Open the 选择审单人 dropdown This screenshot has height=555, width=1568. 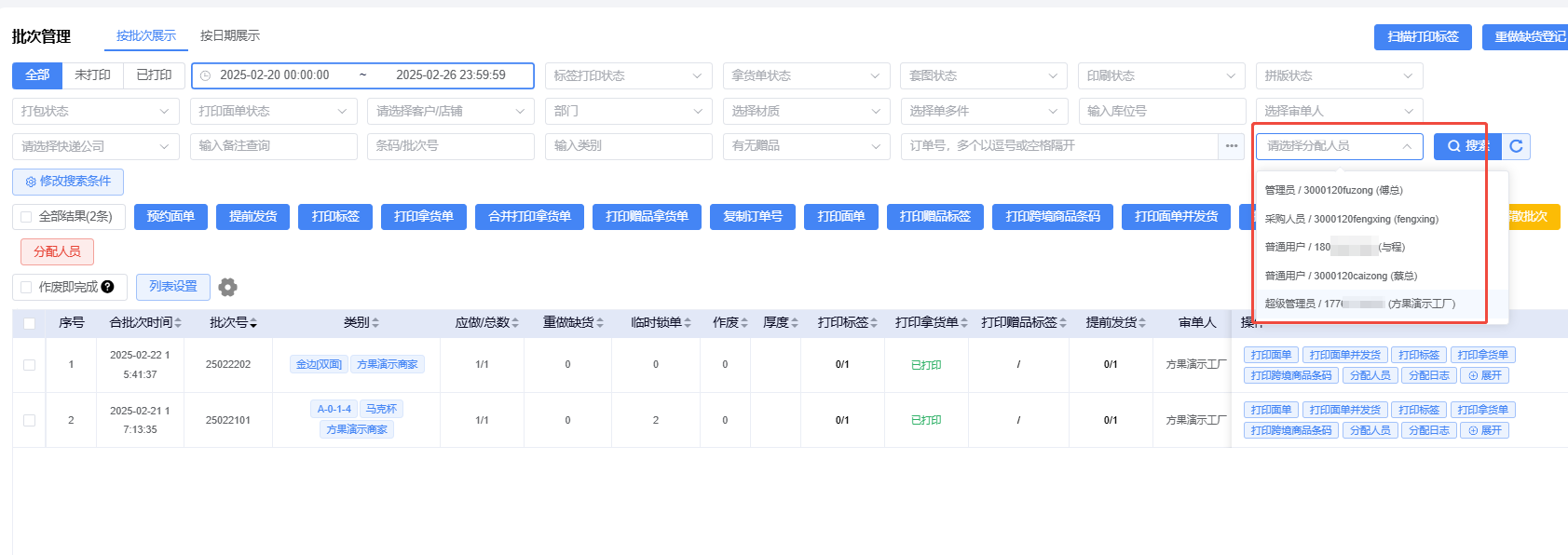1339,111
